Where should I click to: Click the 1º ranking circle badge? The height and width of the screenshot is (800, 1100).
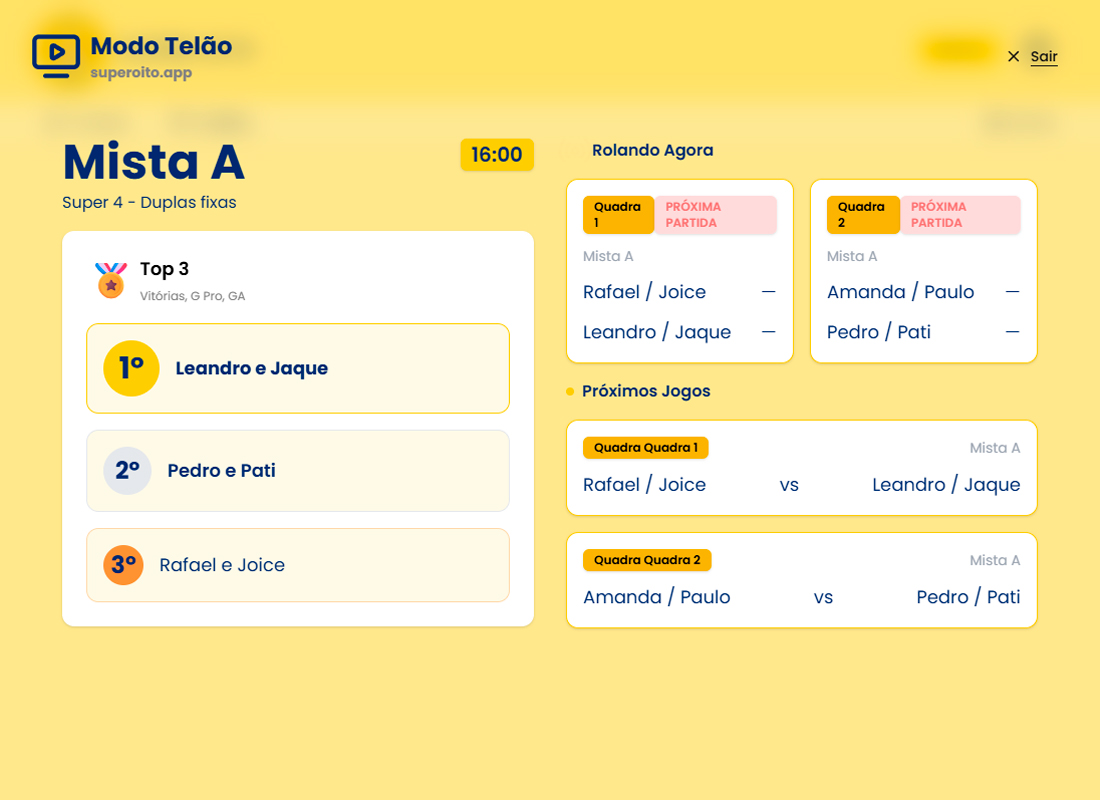(131, 368)
